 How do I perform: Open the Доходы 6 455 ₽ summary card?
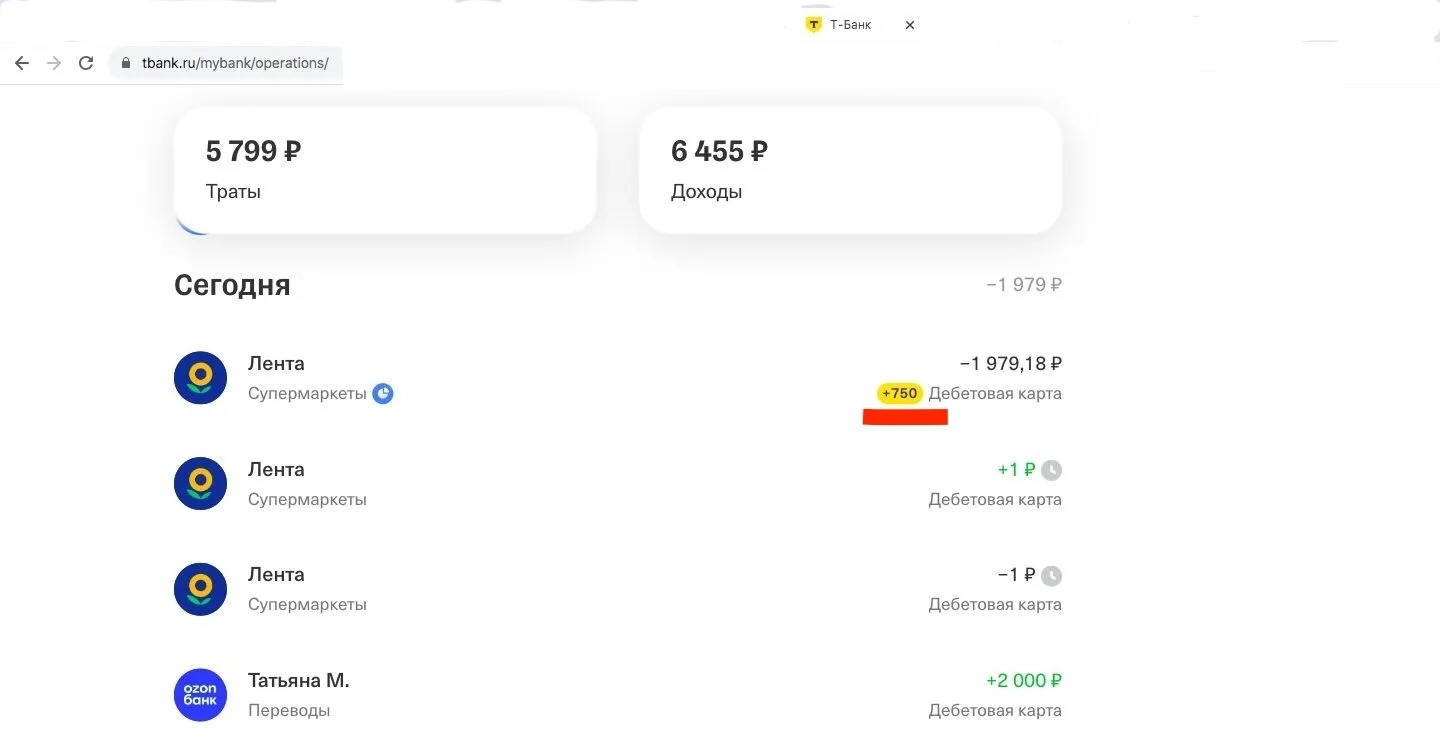850,170
